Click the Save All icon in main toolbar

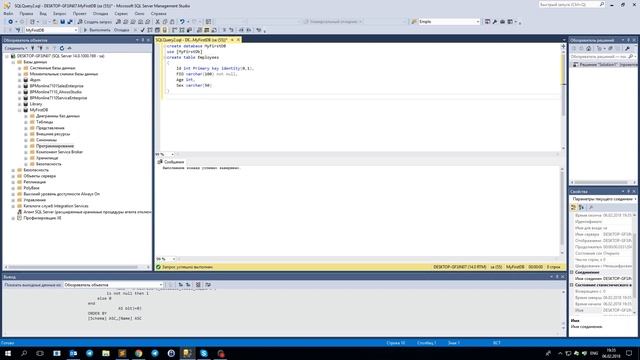[70, 22]
